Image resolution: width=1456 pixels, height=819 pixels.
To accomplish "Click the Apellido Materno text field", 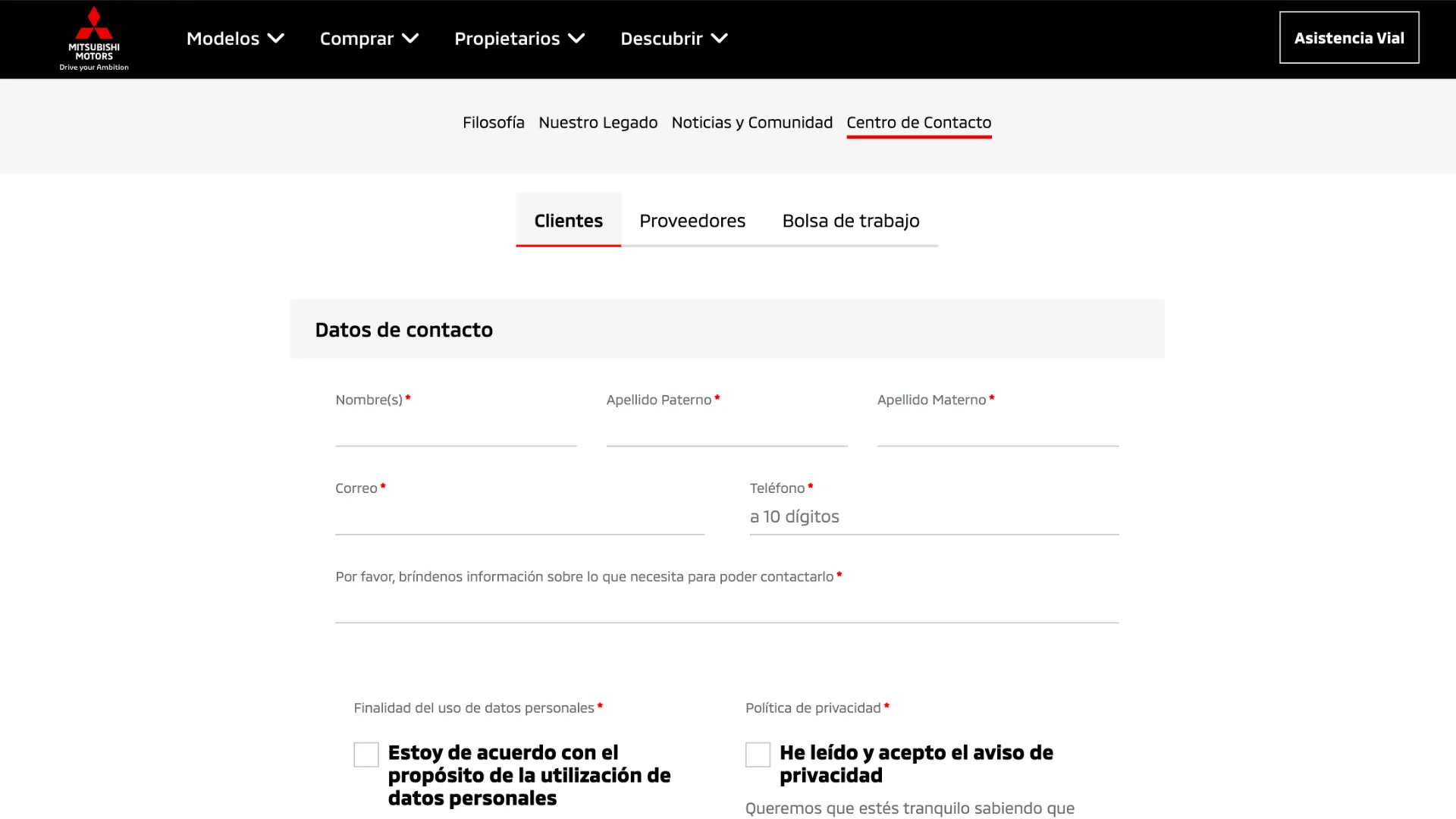I will pos(997,431).
